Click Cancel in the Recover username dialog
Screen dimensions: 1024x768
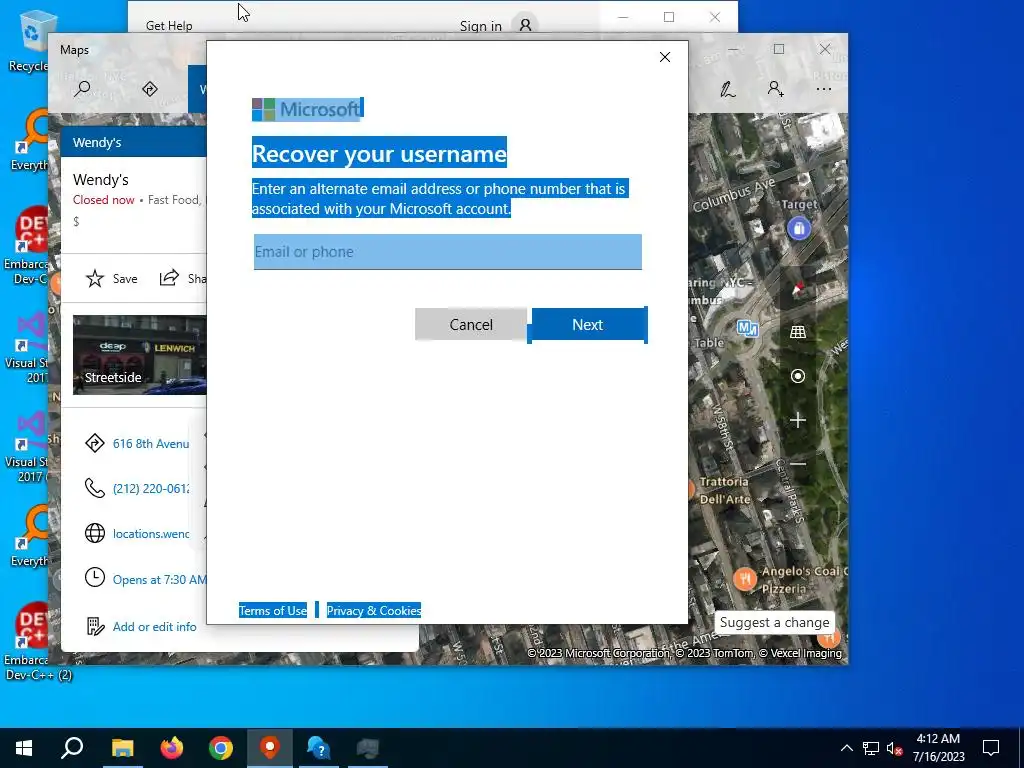point(471,325)
